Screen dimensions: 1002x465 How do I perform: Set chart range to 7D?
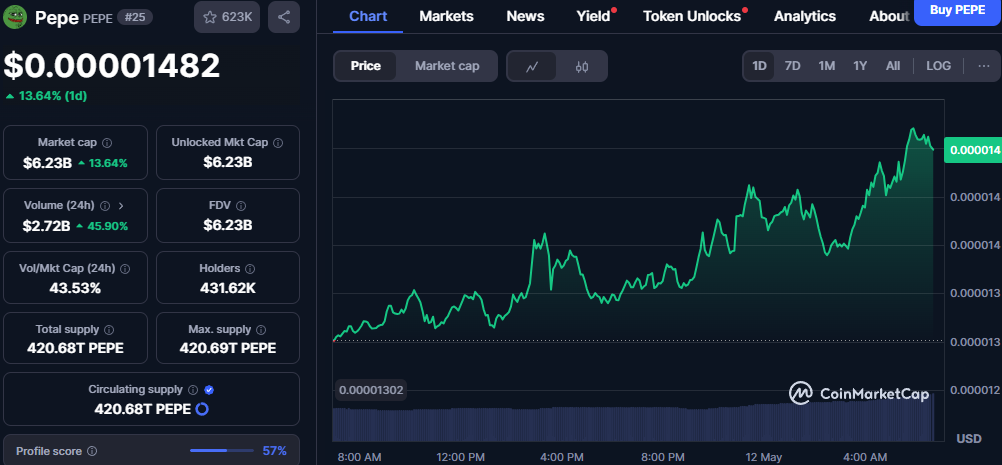(792, 66)
